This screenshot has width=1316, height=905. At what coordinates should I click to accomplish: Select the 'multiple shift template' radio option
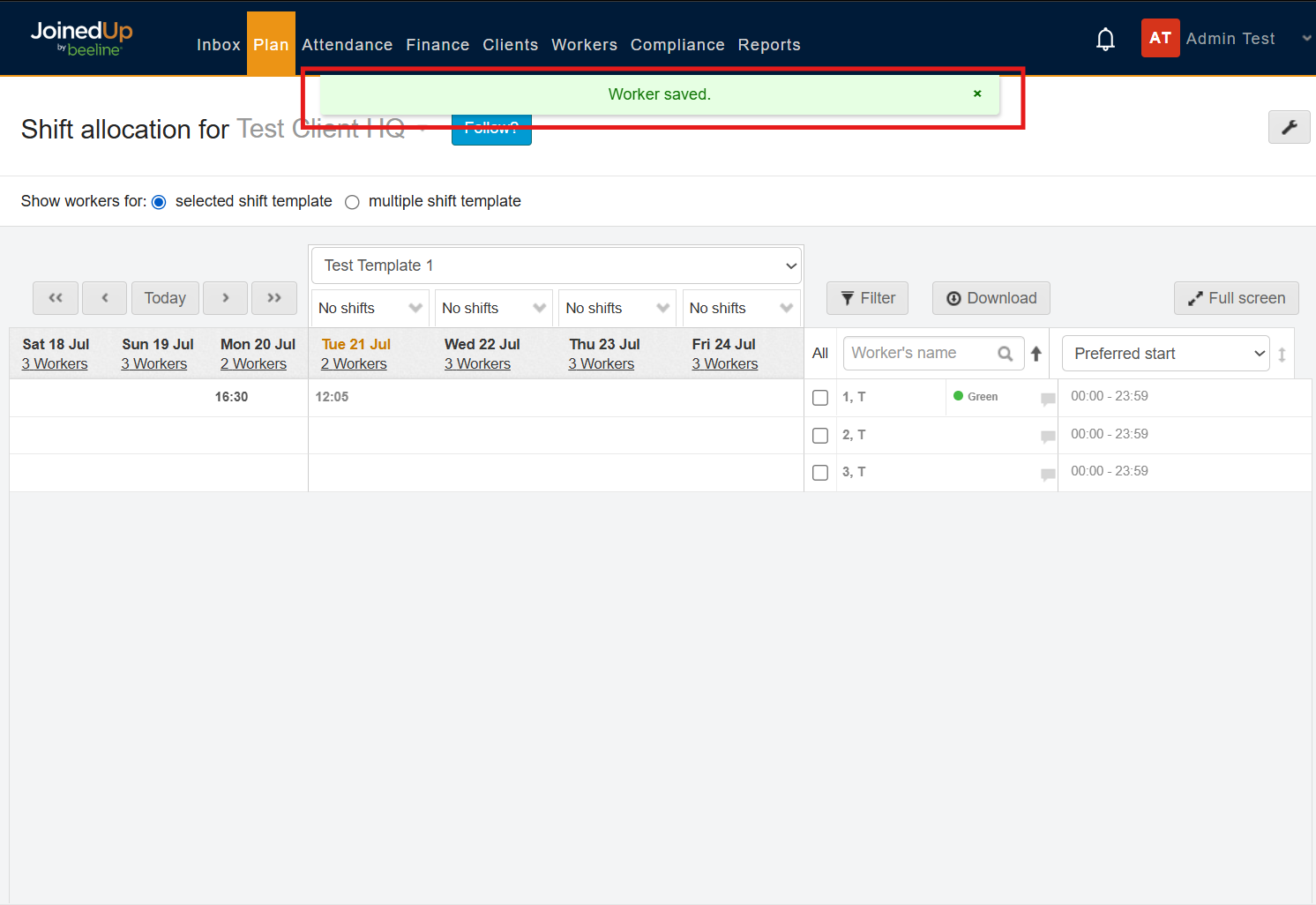[x=352, y=202]
